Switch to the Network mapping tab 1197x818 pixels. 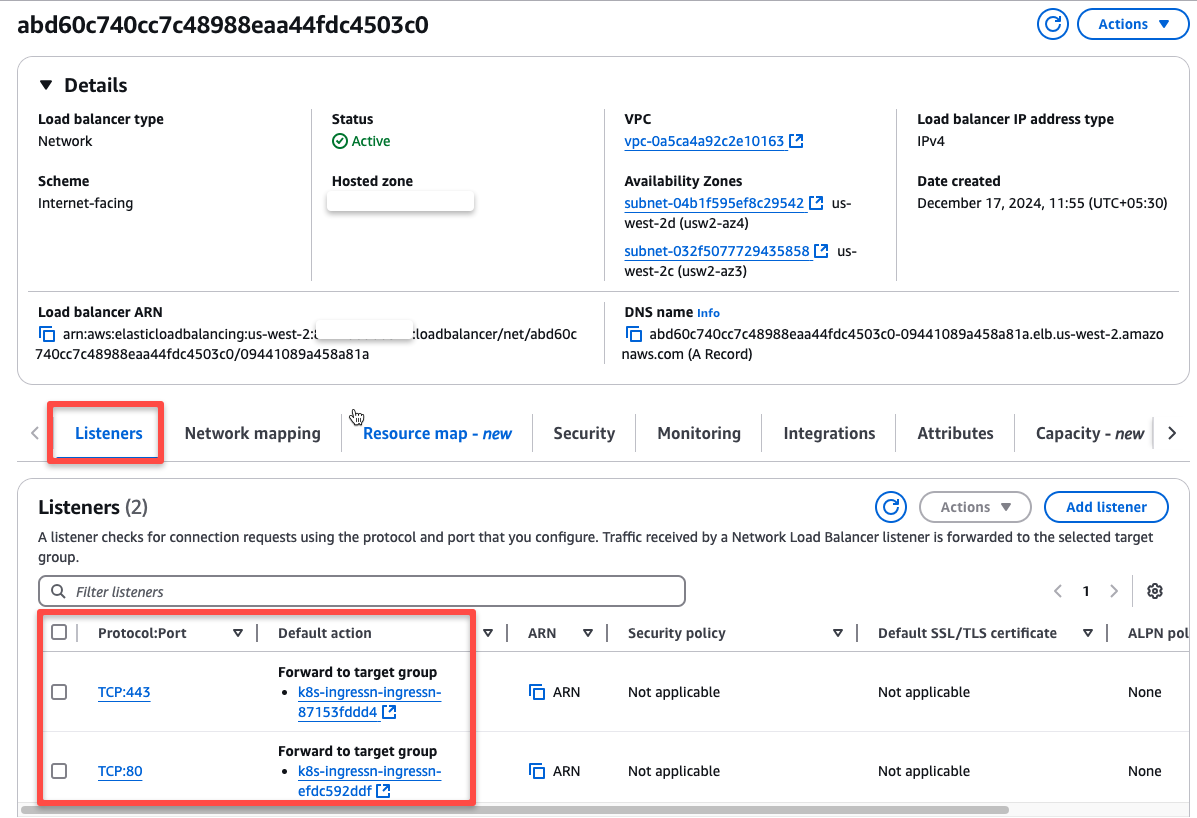[x=252, y=433]
